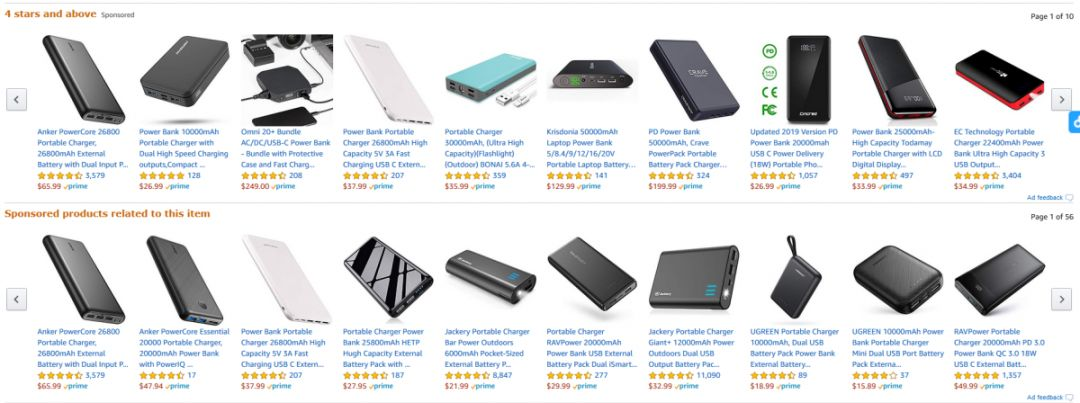
Task: Click Ad feedback icon under top carousel
Action: (1069, 198)
